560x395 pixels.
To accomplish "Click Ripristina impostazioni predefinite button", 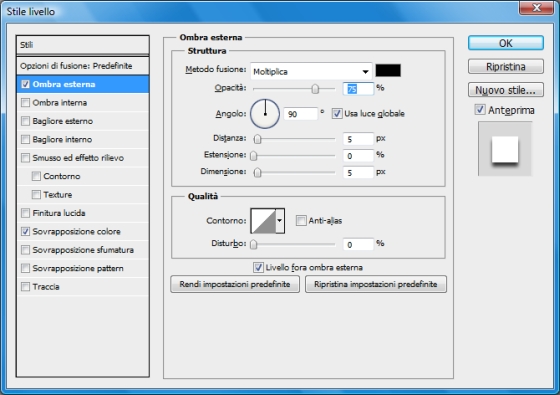I will [x=376, y=284].
